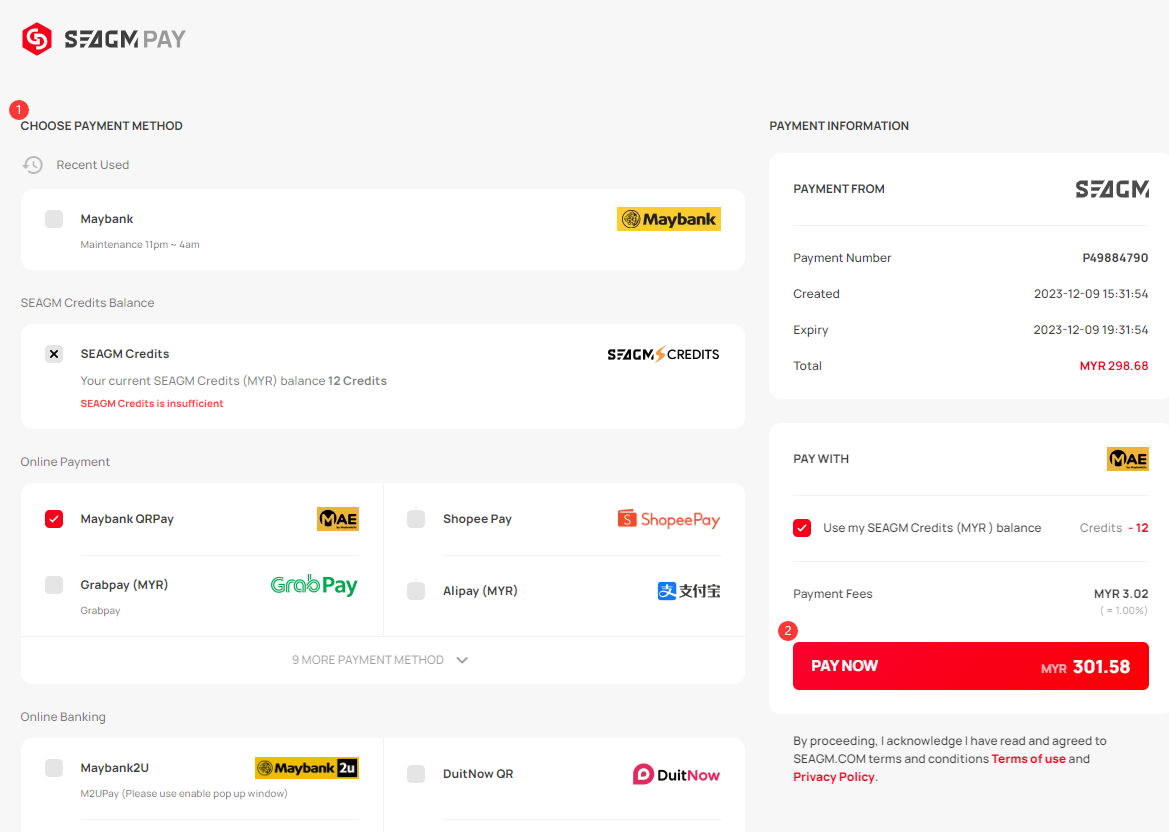Click the Alipay (MYR) label
This screenshot has width=1169, height=832.
point(480,591)
